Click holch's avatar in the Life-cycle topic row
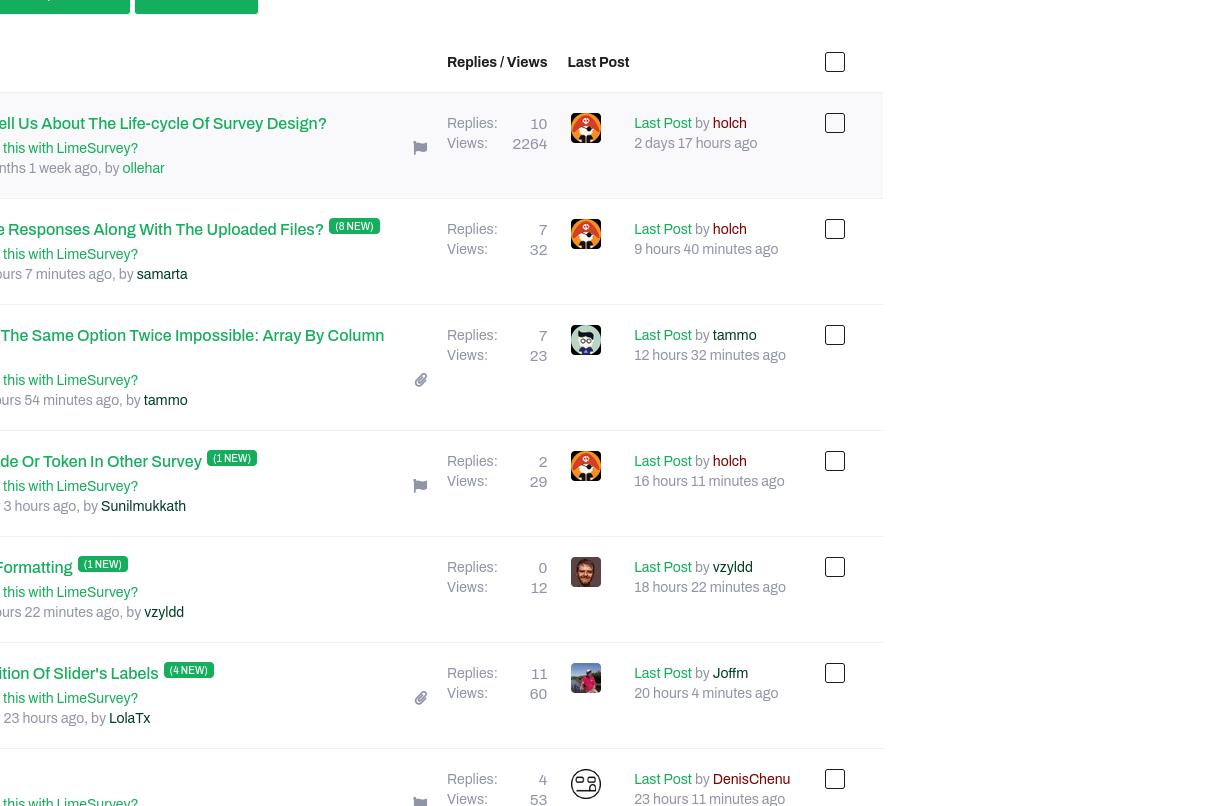This screenshot has width=1206, height=806. click(x=586, y=128)
